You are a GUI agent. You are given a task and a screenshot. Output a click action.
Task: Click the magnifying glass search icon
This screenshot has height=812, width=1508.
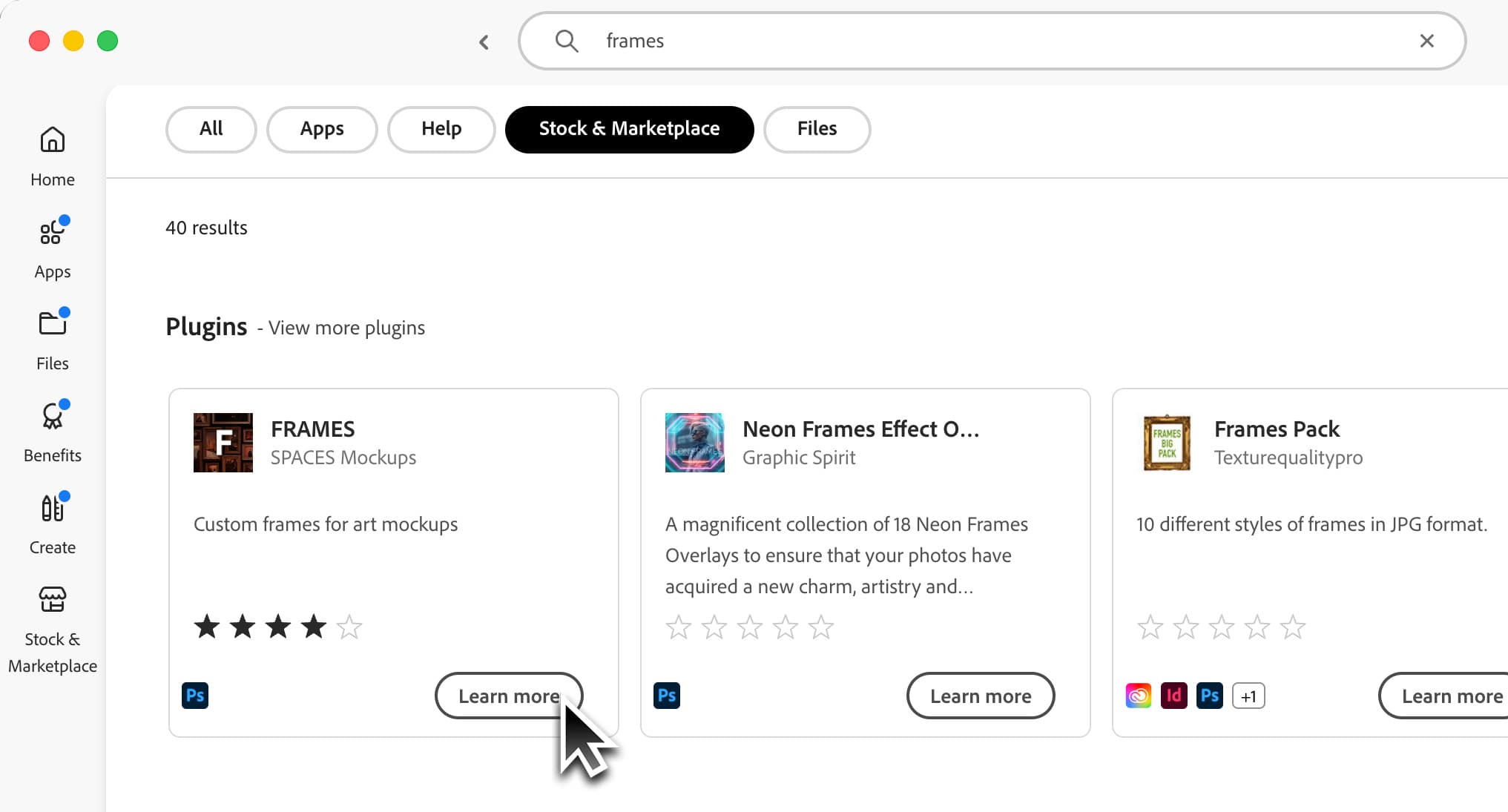point(567,41)
